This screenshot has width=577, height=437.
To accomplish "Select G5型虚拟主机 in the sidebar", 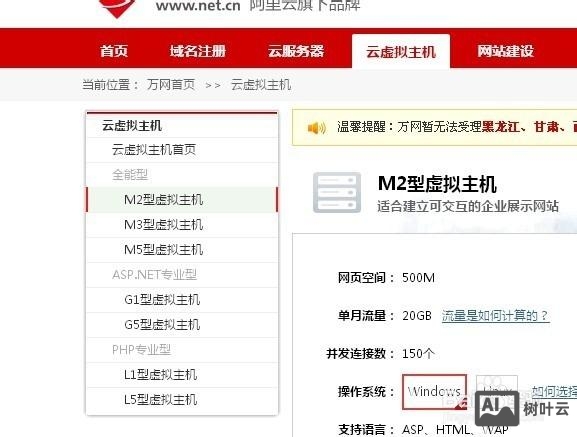I will 182,325.
